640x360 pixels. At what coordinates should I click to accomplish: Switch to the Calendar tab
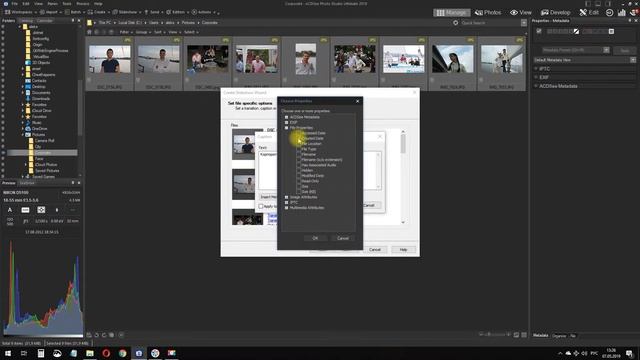click(x=45, y=20)
